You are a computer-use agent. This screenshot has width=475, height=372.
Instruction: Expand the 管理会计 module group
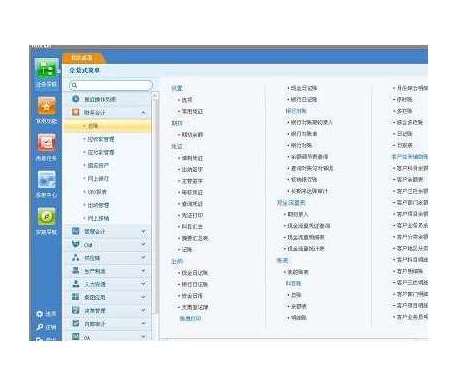[143, 231]
